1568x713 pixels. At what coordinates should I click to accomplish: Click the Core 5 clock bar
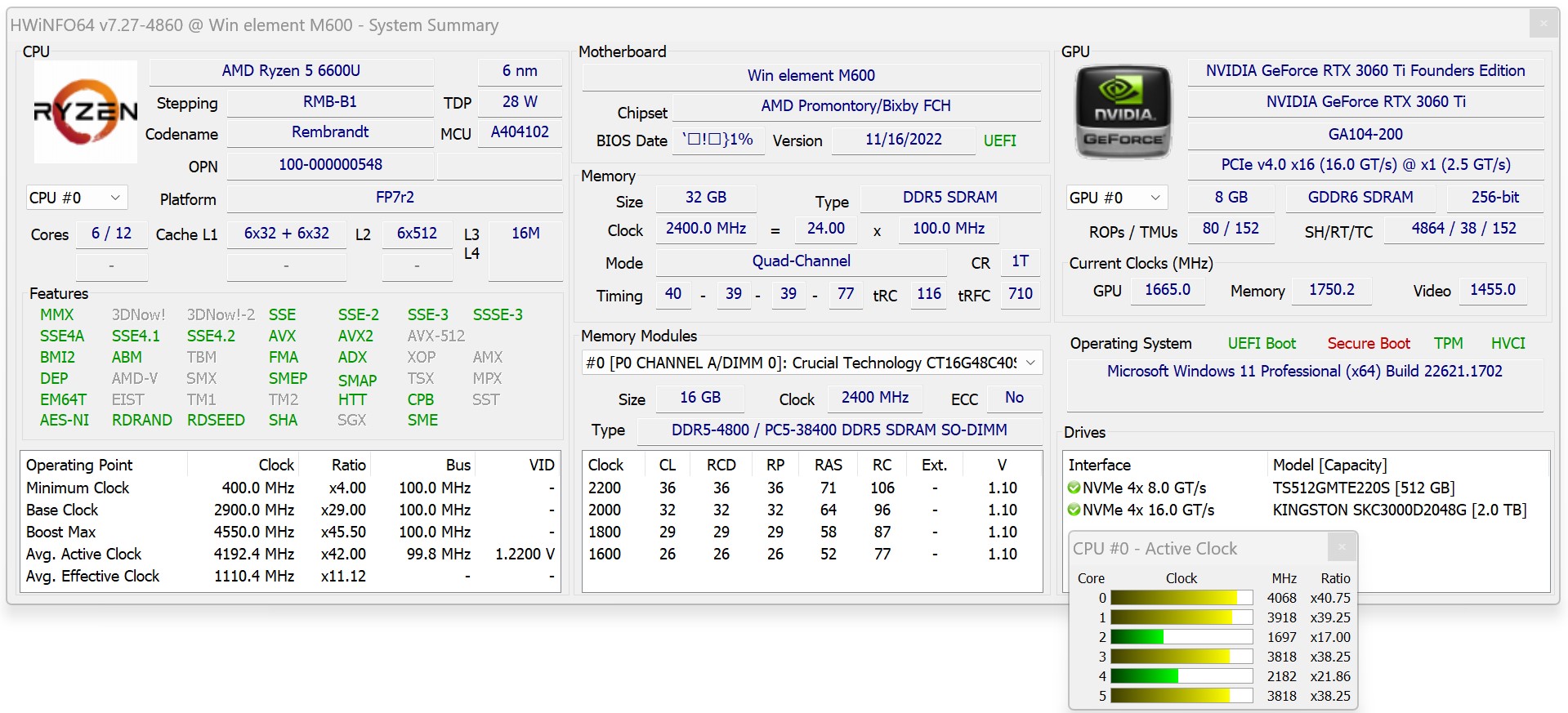click(x=1182, y=696)
